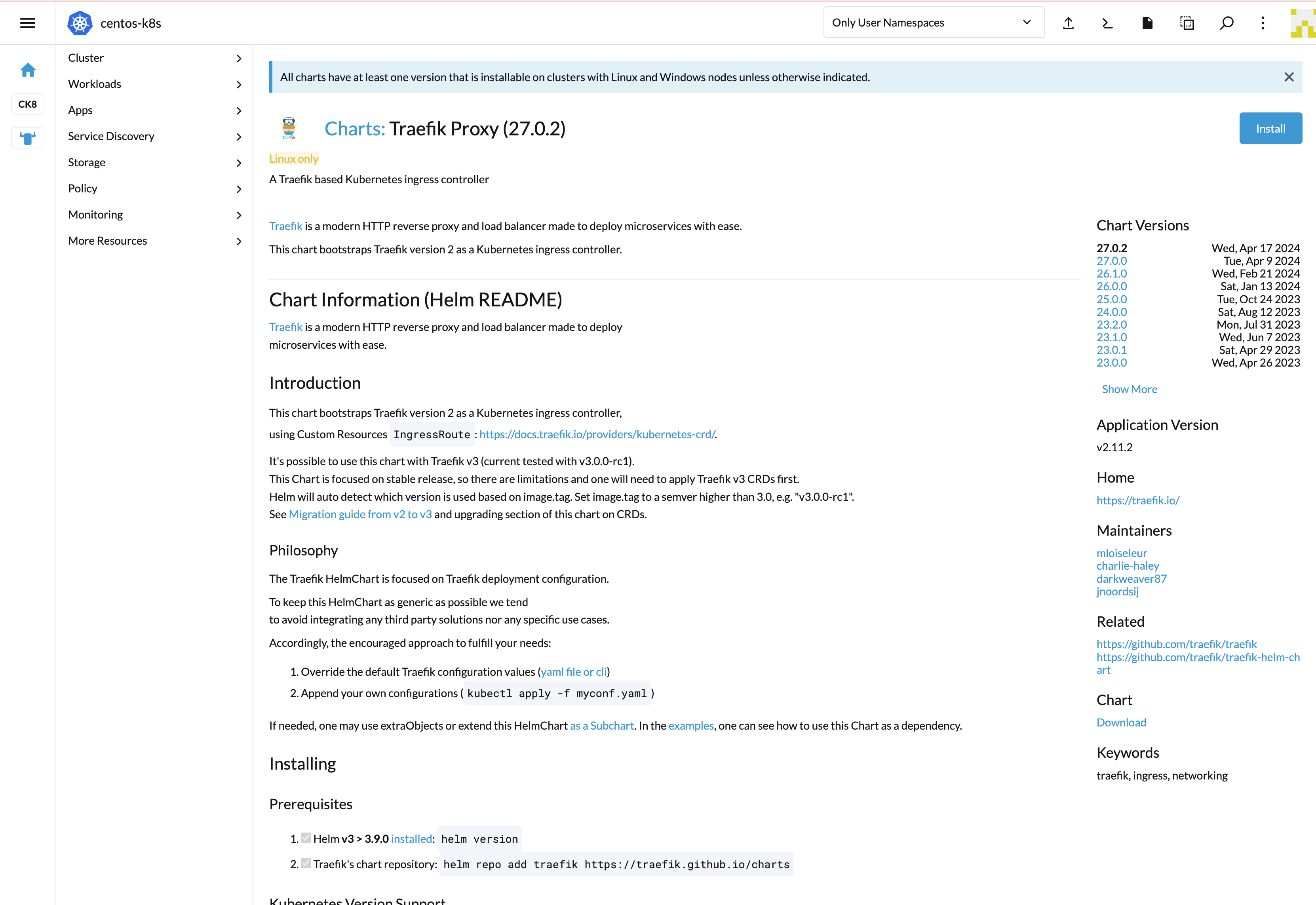Go to the Home icon in sidebar
The image size is (1316, 905).
[x=28, y=70]
